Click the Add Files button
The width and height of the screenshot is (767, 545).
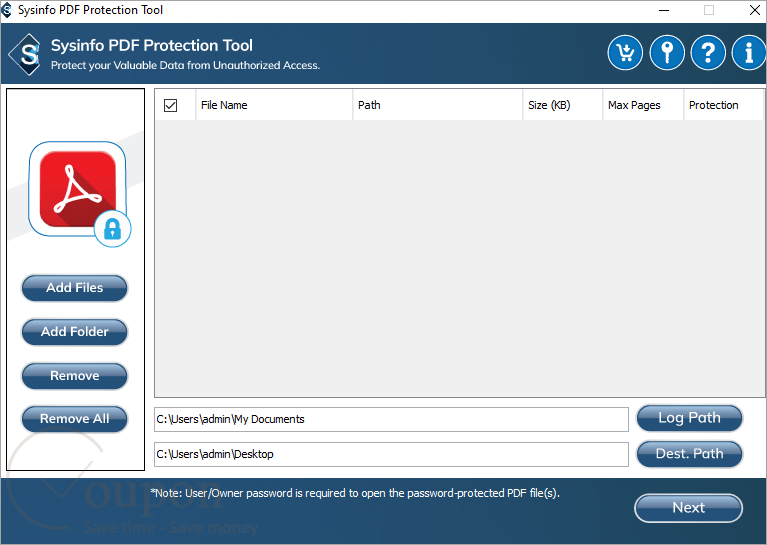point(74,288)
